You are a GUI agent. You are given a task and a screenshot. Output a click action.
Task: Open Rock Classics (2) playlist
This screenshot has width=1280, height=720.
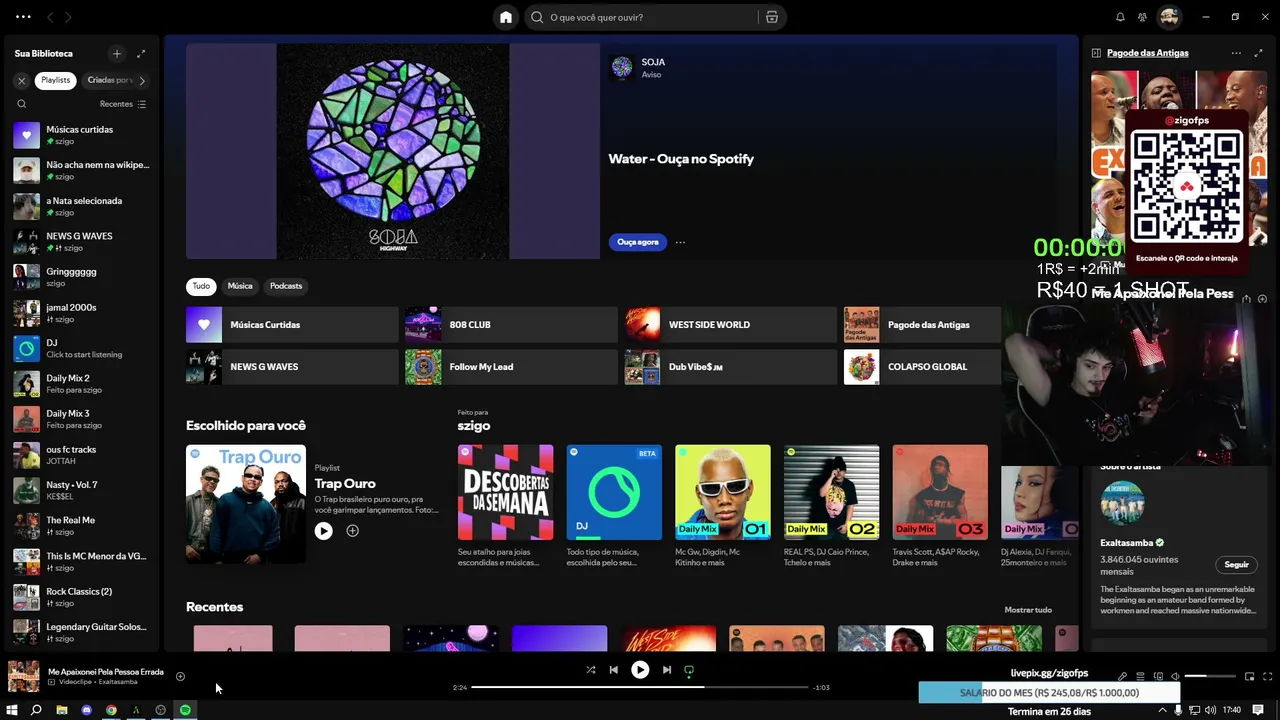coord(82,597)
